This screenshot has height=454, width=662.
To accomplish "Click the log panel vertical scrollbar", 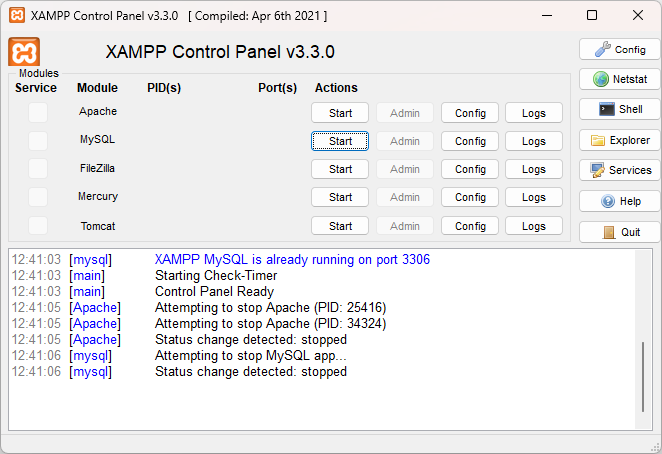I will tap(643, 375).
